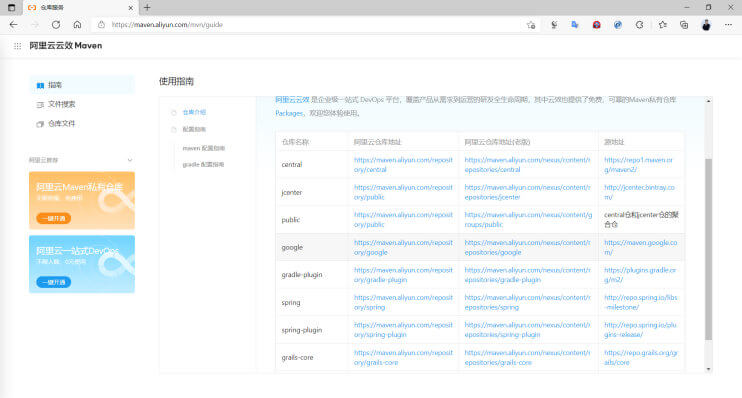The width and height of the screenshot is (742, 398).
Task: Click the toolbar extension icon left of translate
Action: click(x=554, y=25)
